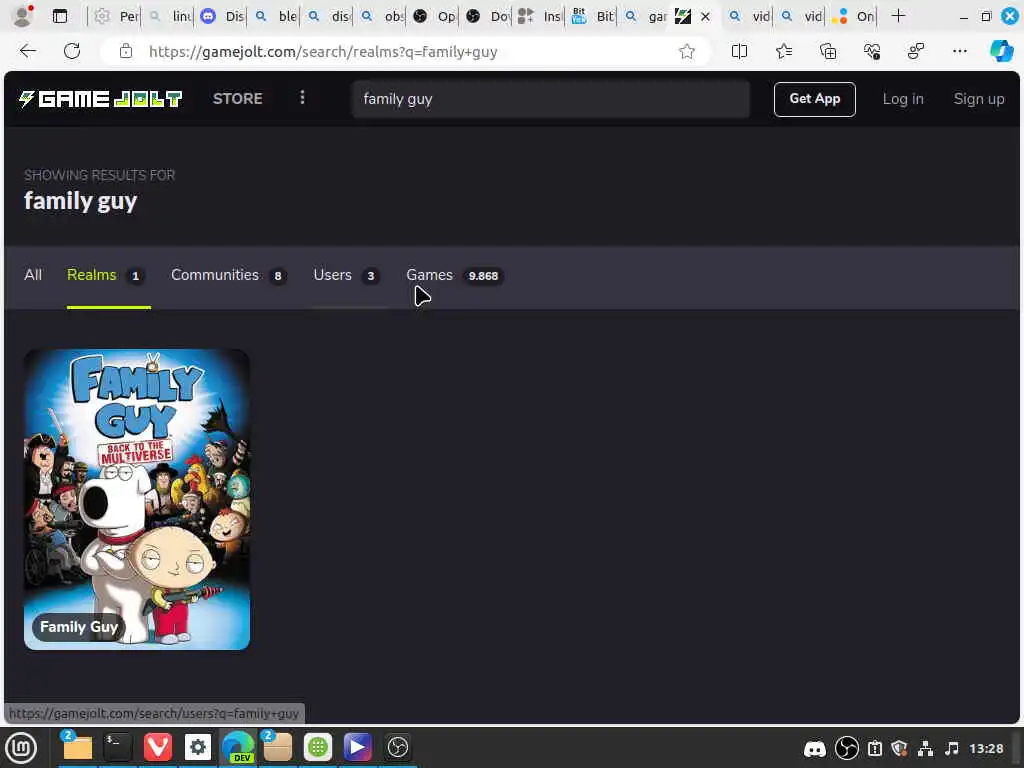
Task: Click the Log in link
Action: pyautogui.click(x=903, y=99)
